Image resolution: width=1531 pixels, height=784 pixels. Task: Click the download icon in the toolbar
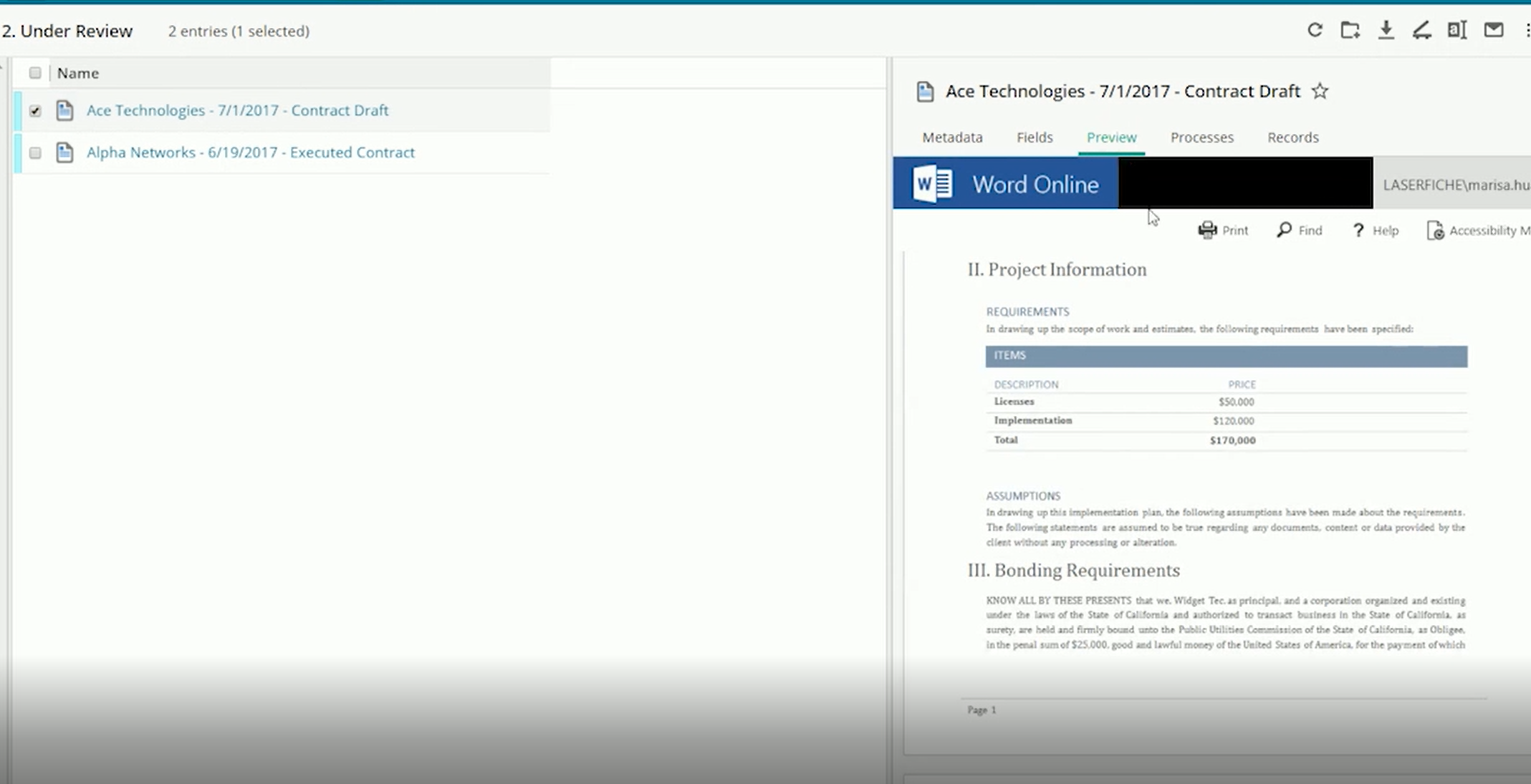(1386, 30)
